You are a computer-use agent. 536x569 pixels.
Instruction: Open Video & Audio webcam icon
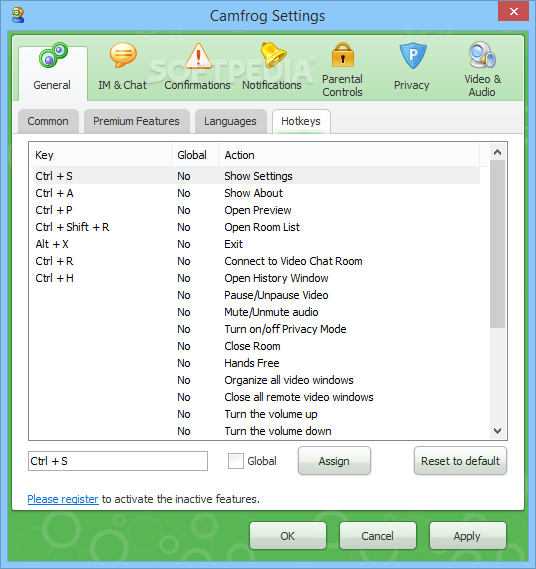pos(482,54)
